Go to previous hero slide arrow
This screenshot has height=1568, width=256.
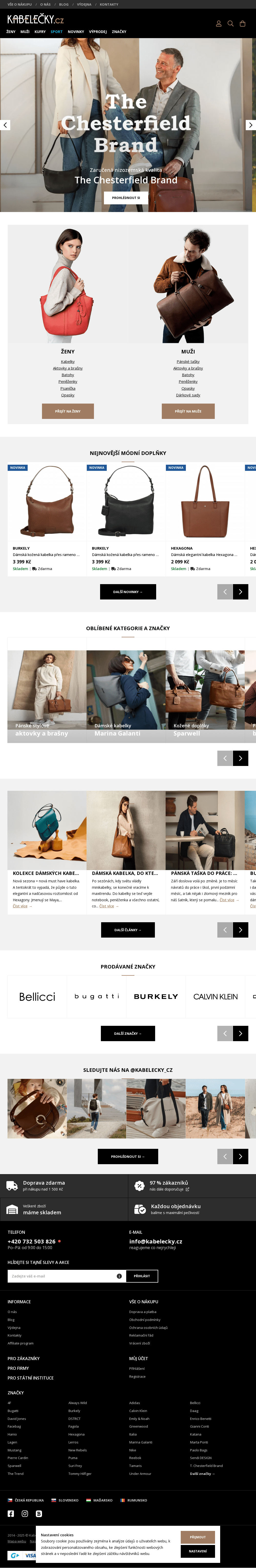tap(5, 125)
